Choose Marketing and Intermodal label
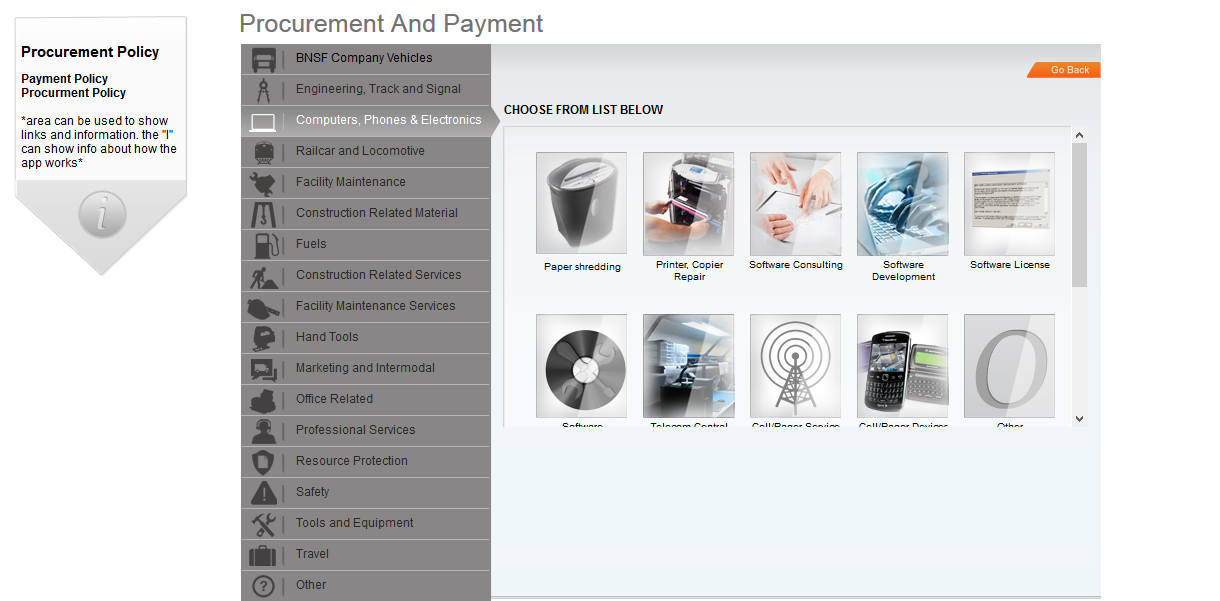Screen dimensions: 1220x601 click(x=366, y=368)
